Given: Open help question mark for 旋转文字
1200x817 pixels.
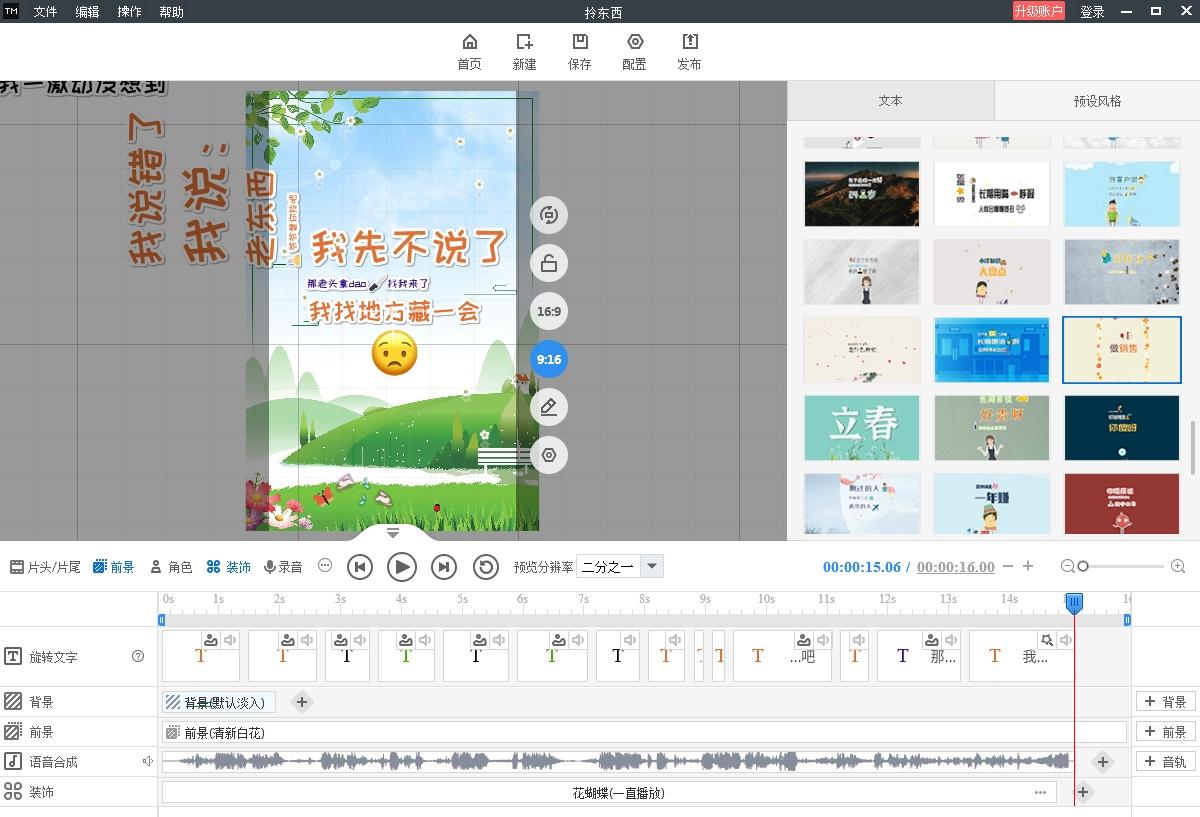Looking at the screenshot, I should pyautogui.click(x=138, y=657).
